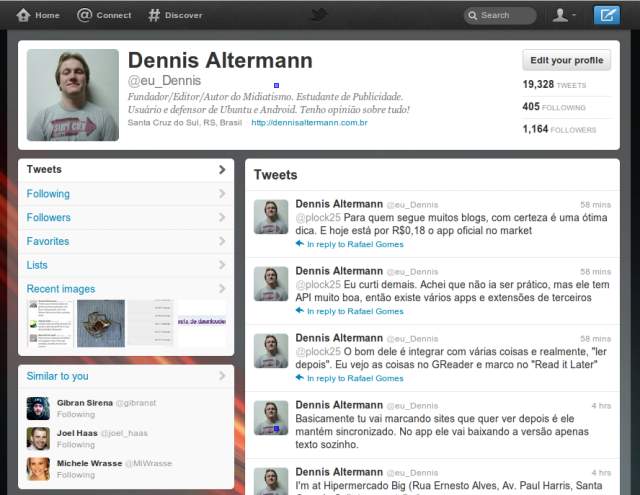Click avatar on Hipermercado Big tweet
The height and width of the screenshot is (495, 640).
click(271, 482)
